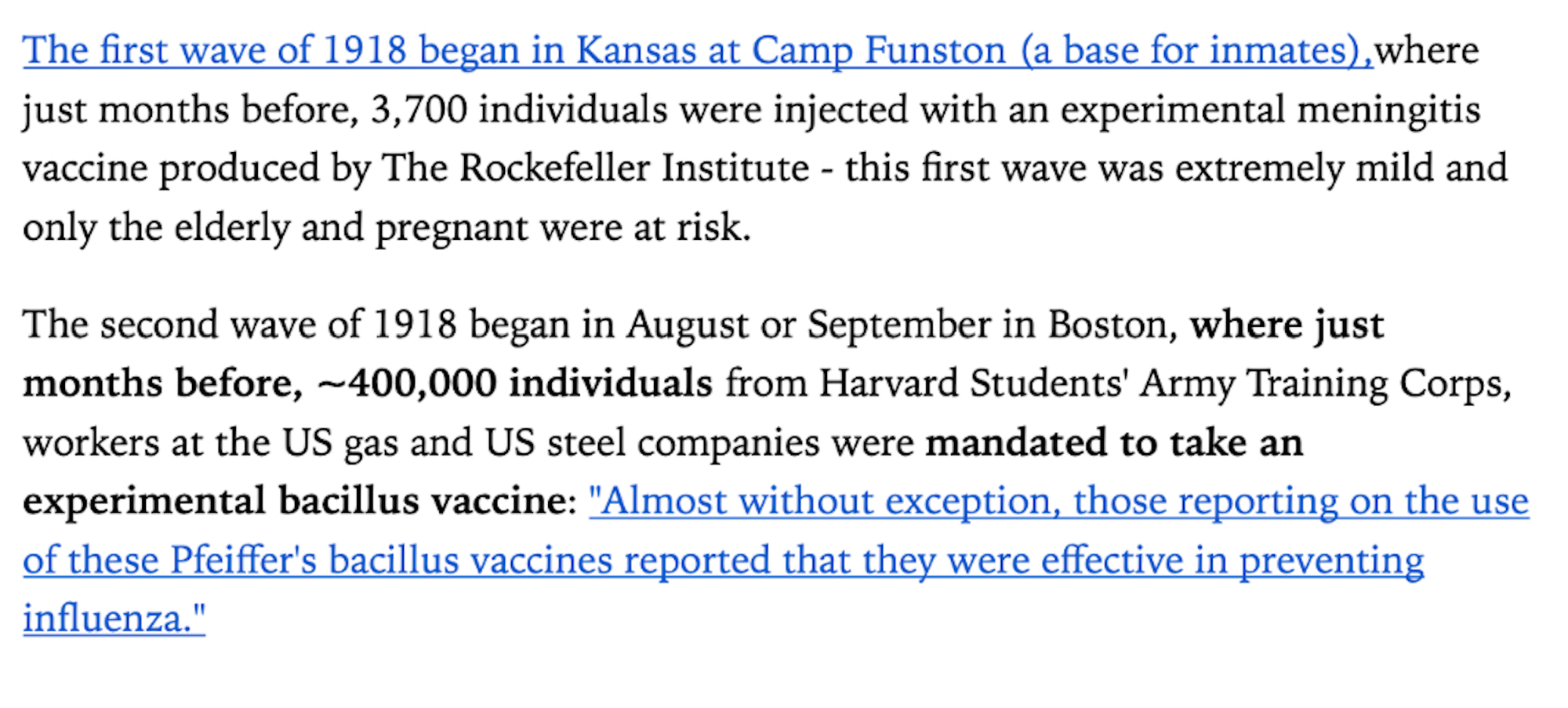The height and width of the screenshot is (708, 1568).
Task: Click "Camp Funston" in the first hyperlink
Action: [x=879, y=51]
